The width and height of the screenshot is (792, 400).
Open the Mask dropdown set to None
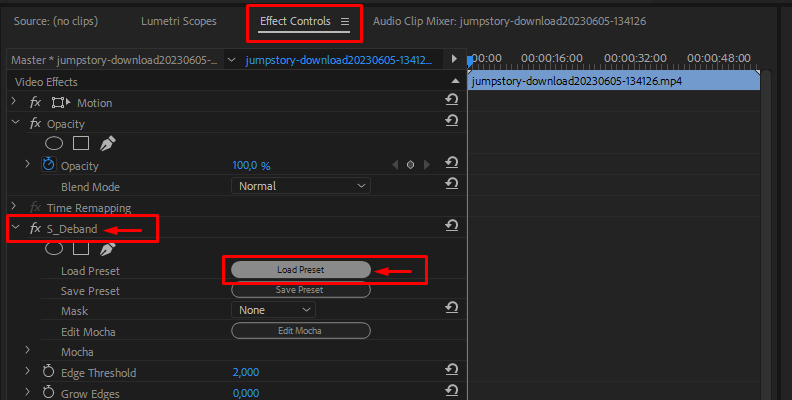[273, 310]
